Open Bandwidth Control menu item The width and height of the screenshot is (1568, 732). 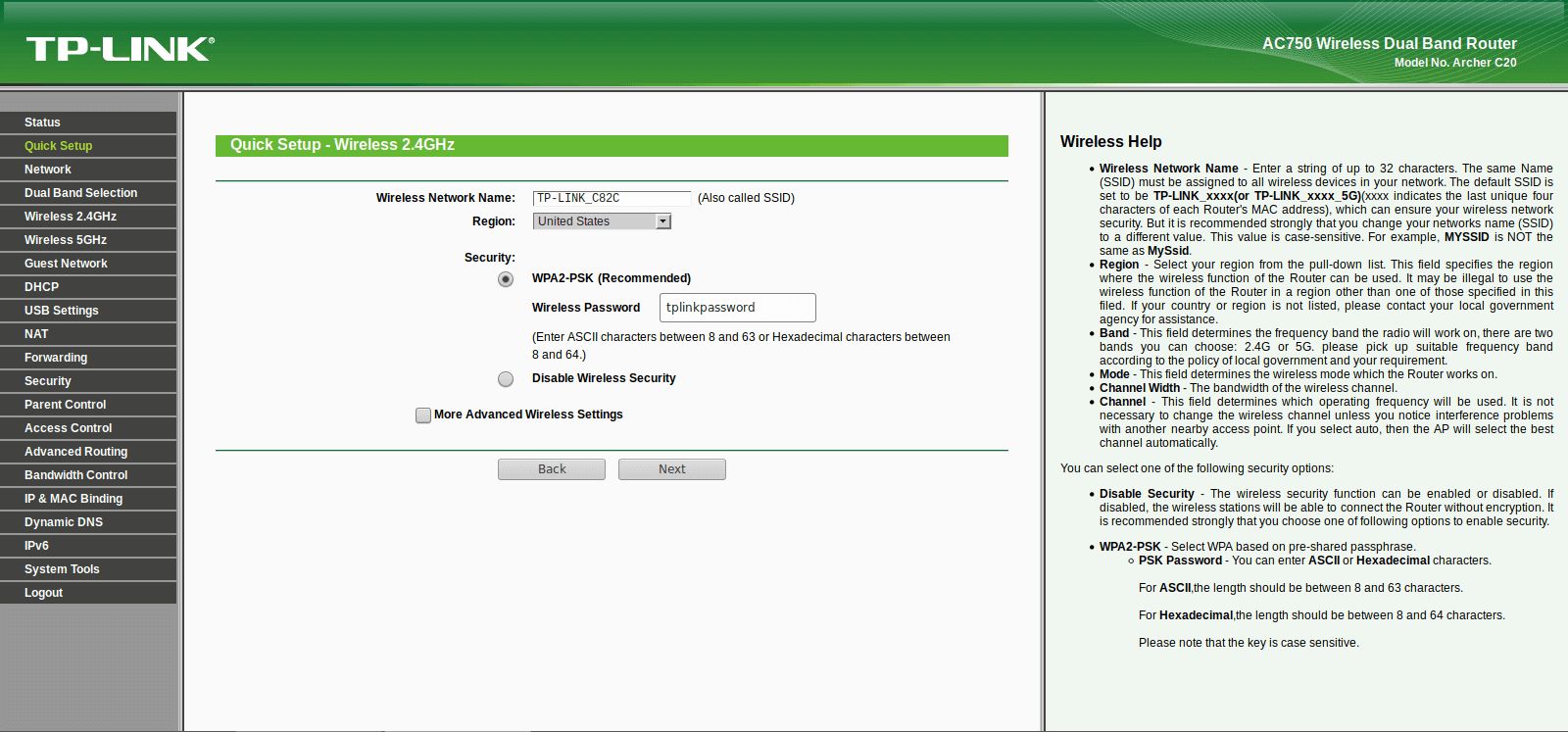coord(88,475)
